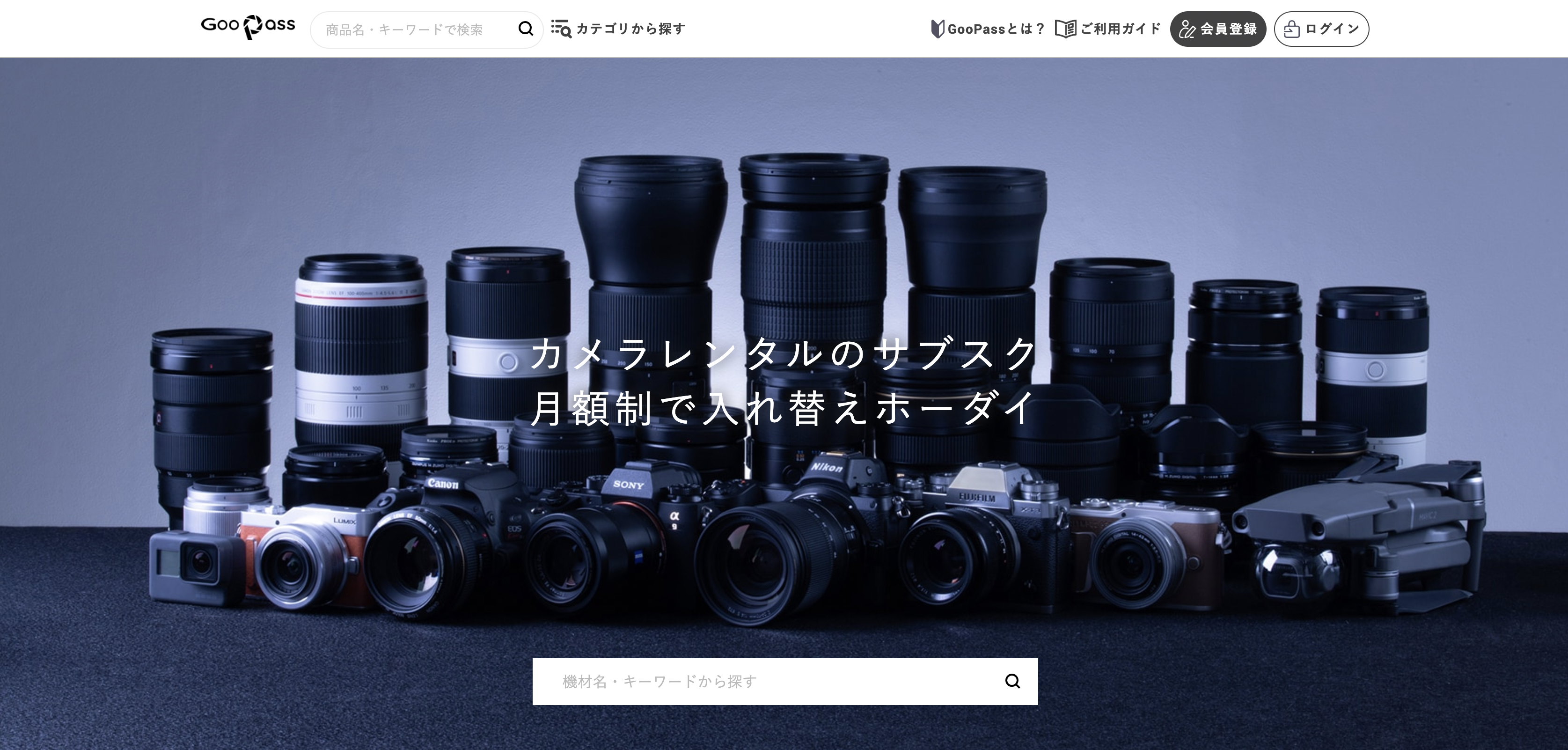Open カテゴリから探す menu text
1568x750 pixels.
630,29
